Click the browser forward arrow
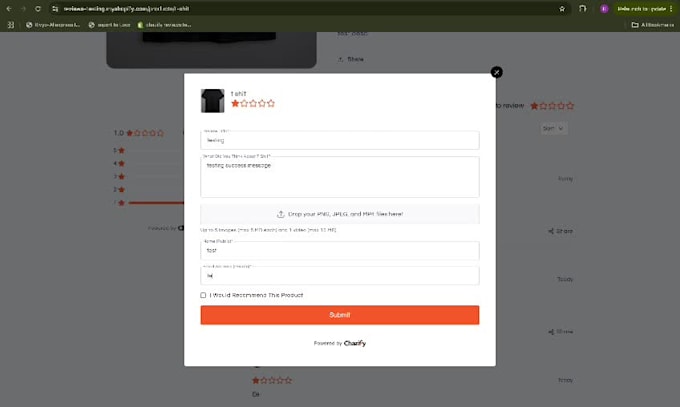The height and width of the screenshot is (407, 680). [x=23, y=9]
